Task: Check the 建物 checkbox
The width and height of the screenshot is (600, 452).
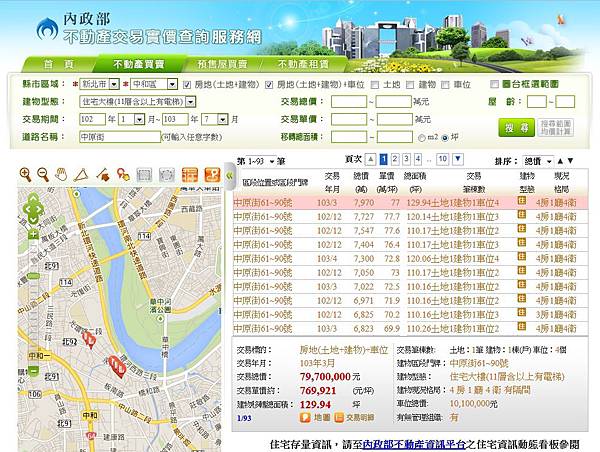Action: point(410,85)
